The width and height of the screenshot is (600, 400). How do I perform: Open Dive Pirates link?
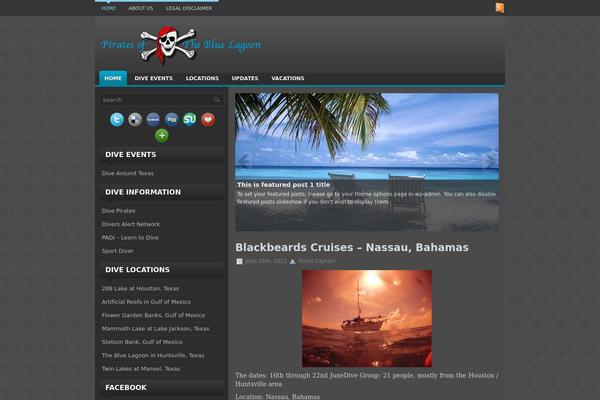118,211
